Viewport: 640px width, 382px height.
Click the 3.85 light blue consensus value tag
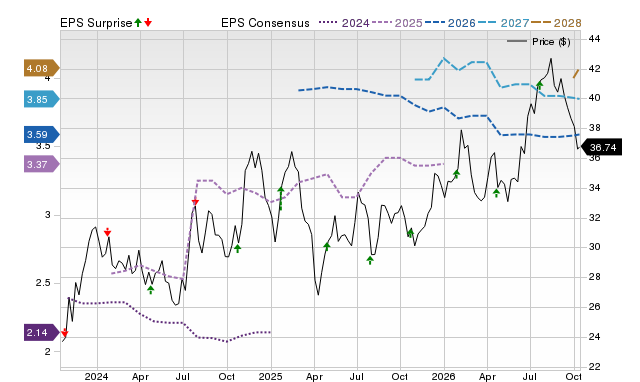(x=42, y=99)
